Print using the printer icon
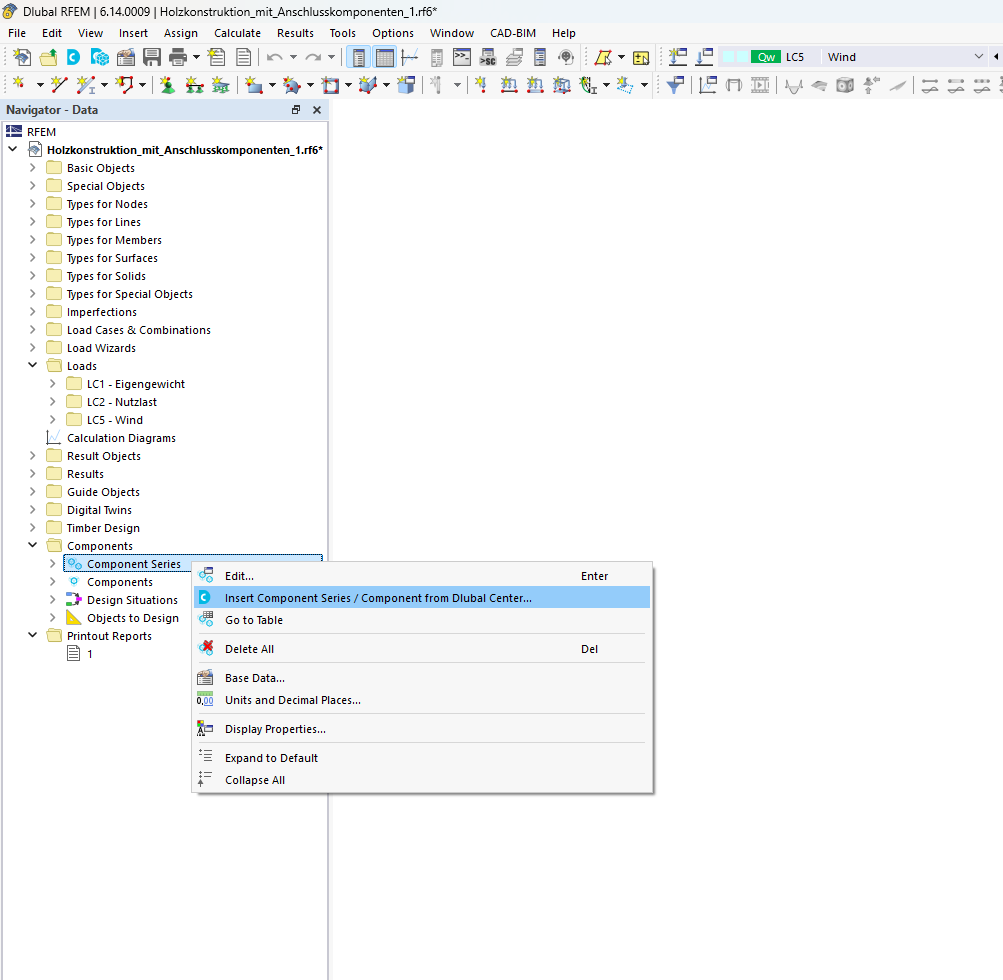 tap(178, 58)
